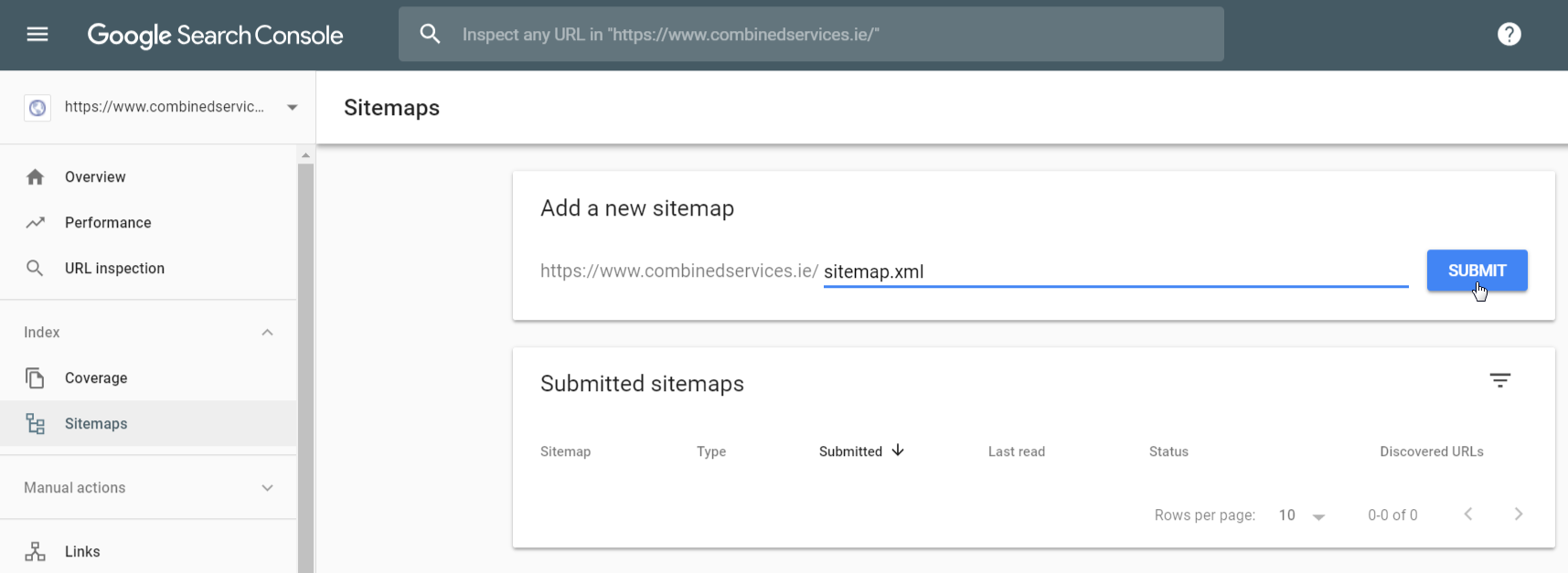Click the Submitted sitemaps heading

[642, 384]
